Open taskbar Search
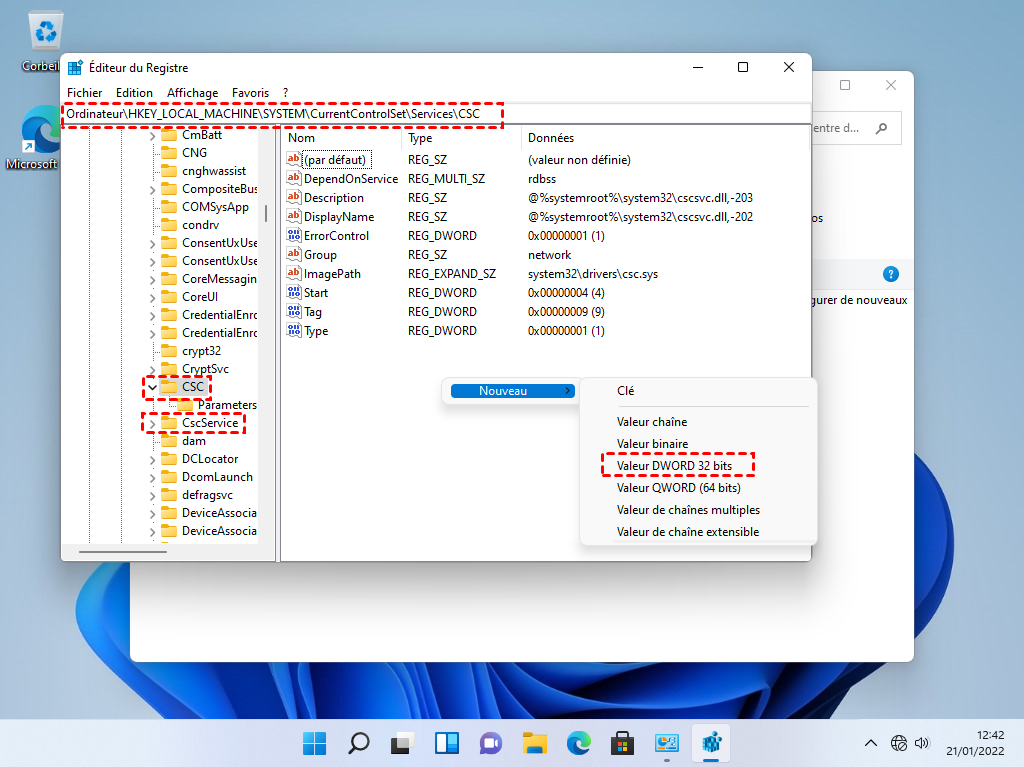The height and width of the screenshot is (767, 1024). pyautogui.click(x=359, y=743)
